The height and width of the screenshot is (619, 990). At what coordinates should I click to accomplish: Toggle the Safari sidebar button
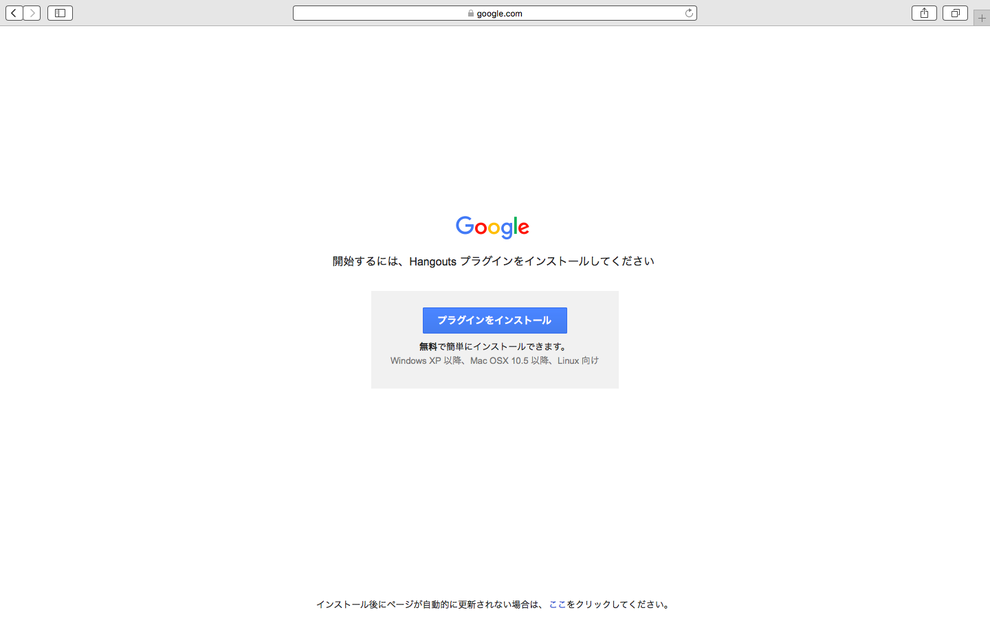click(60, 13)
